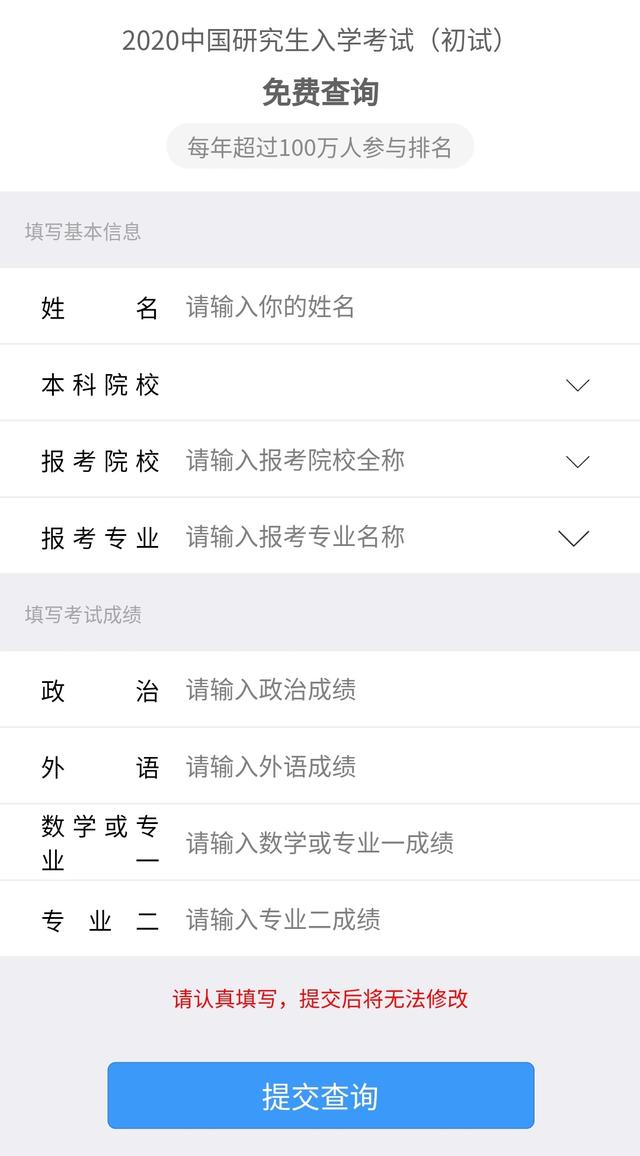The height and width of the screenshot is (1156, 640).
Task: Expand the 本科院校 dropdown chevron
Action: coord(578,385)
